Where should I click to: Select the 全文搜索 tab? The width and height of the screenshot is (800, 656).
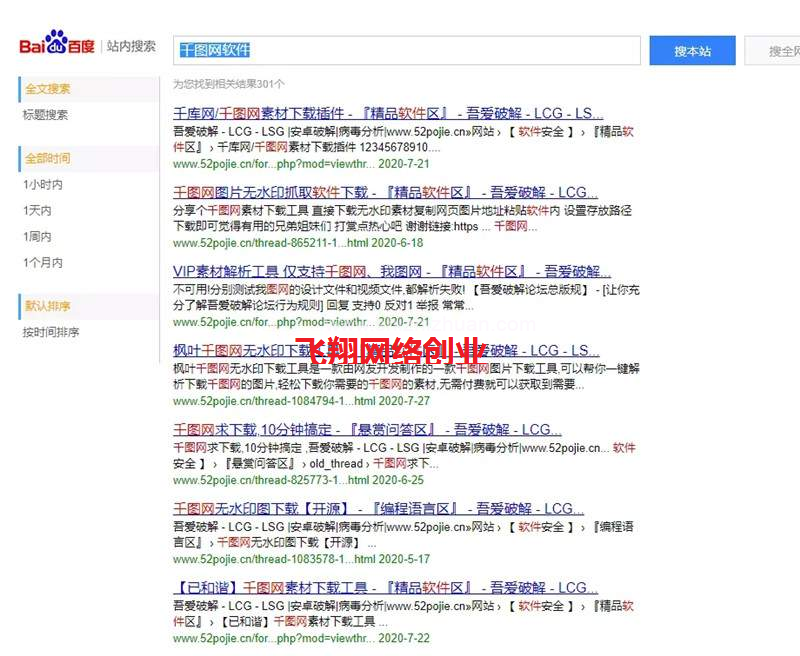coord(45,89)
